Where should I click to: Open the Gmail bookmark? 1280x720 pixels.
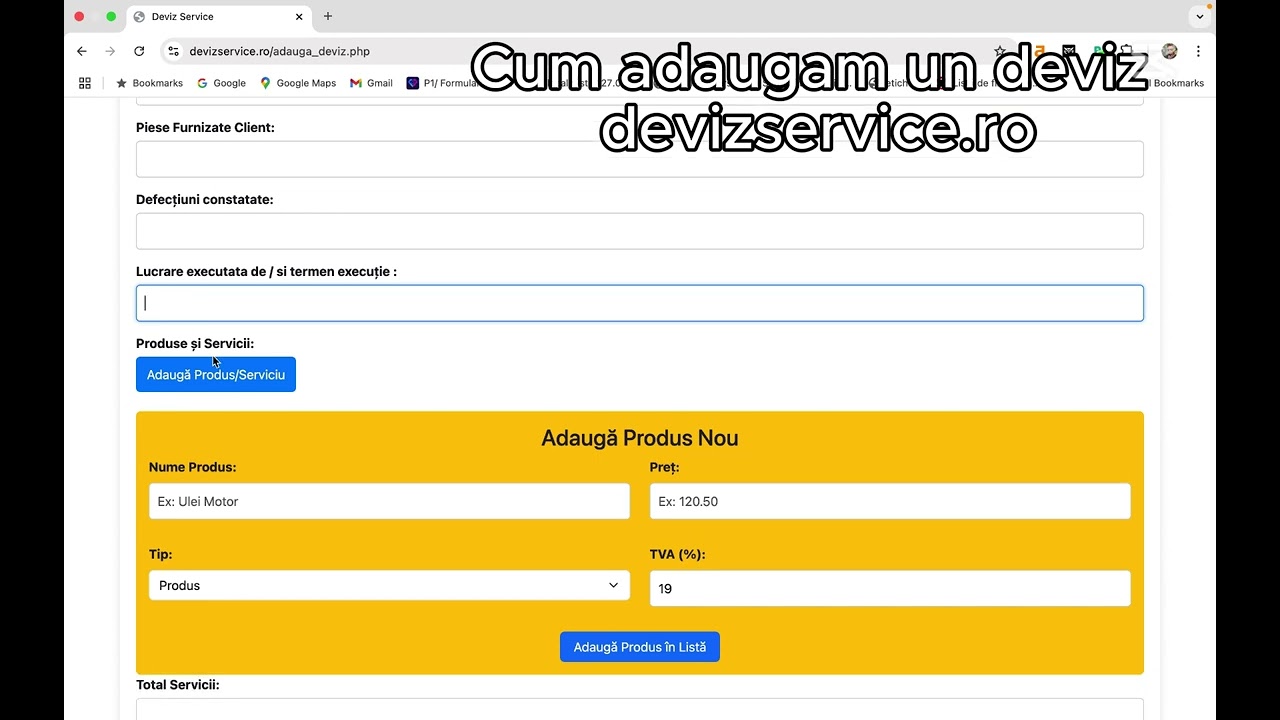click(x=371, y=83)
